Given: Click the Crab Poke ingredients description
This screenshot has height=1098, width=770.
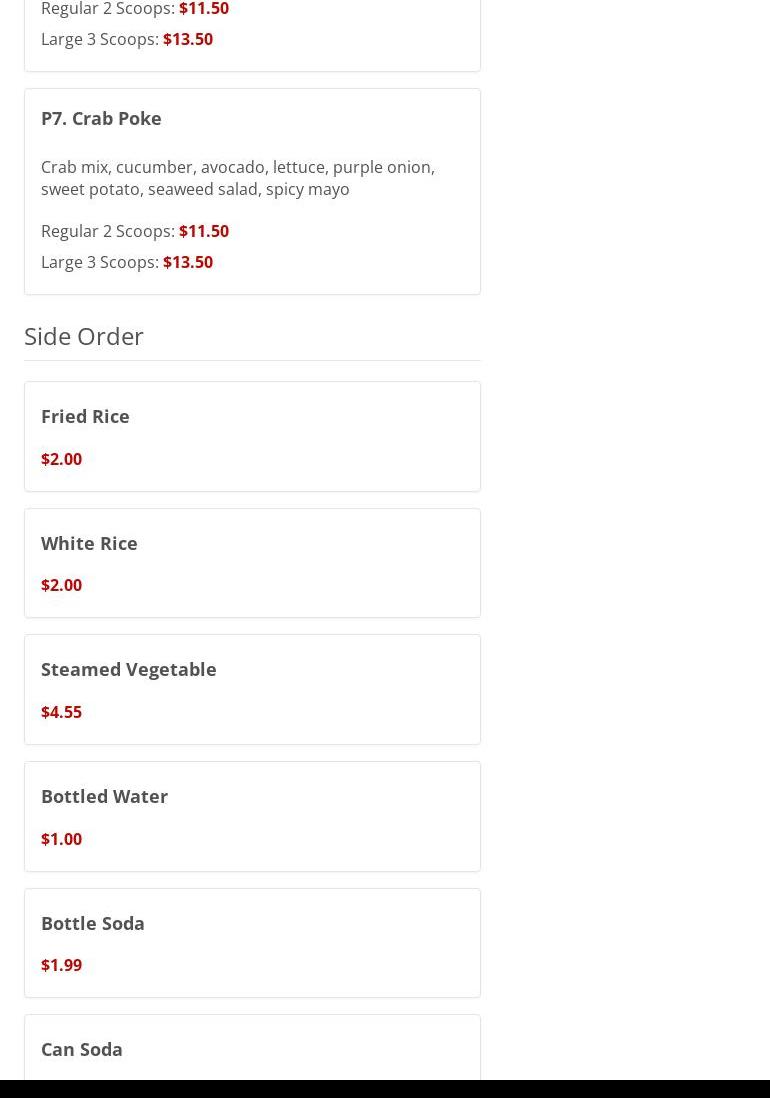Looking at the screenshot, I should pos(237,178).
